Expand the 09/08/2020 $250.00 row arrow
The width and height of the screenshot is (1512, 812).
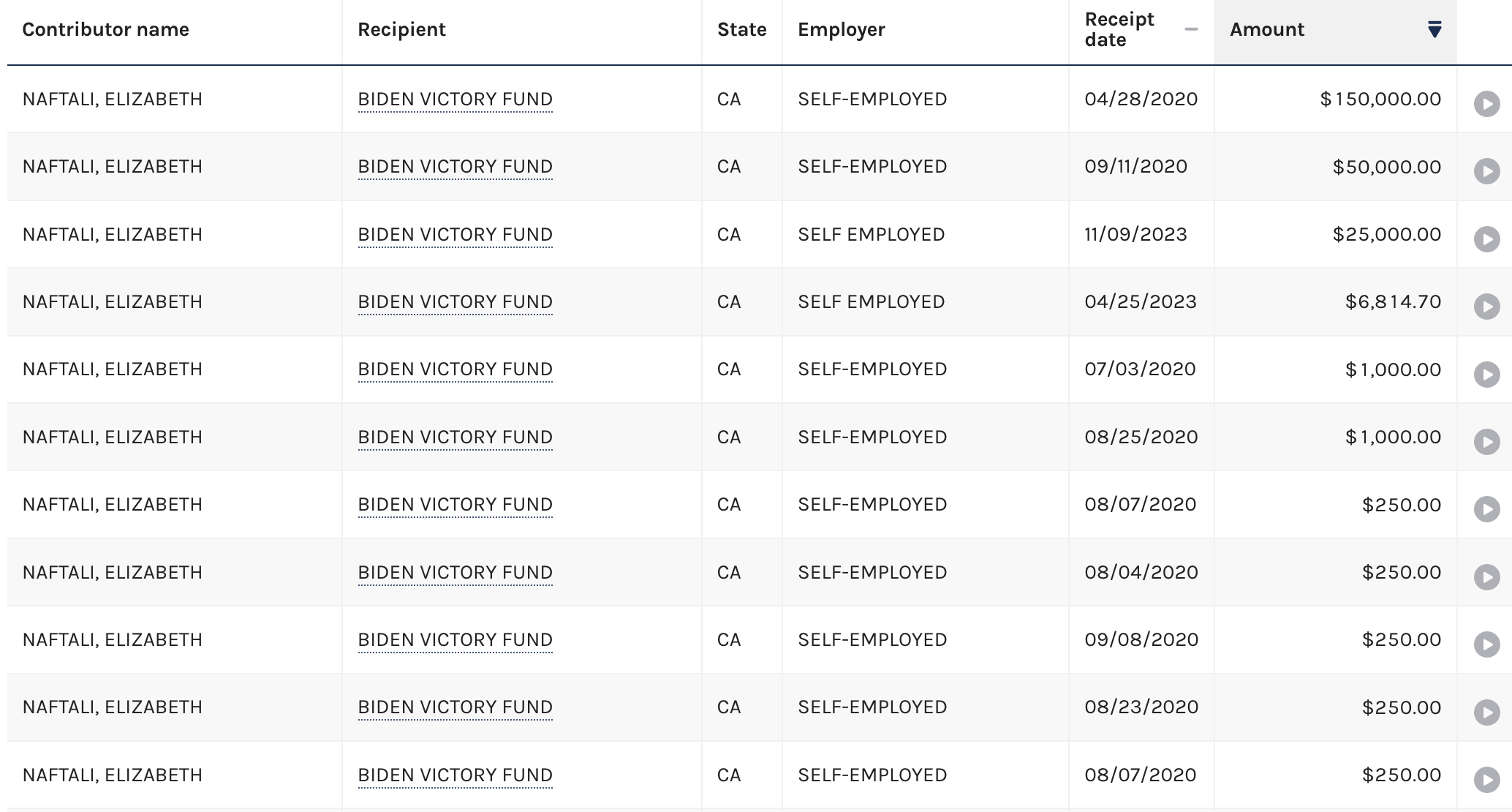point(1486,644)
